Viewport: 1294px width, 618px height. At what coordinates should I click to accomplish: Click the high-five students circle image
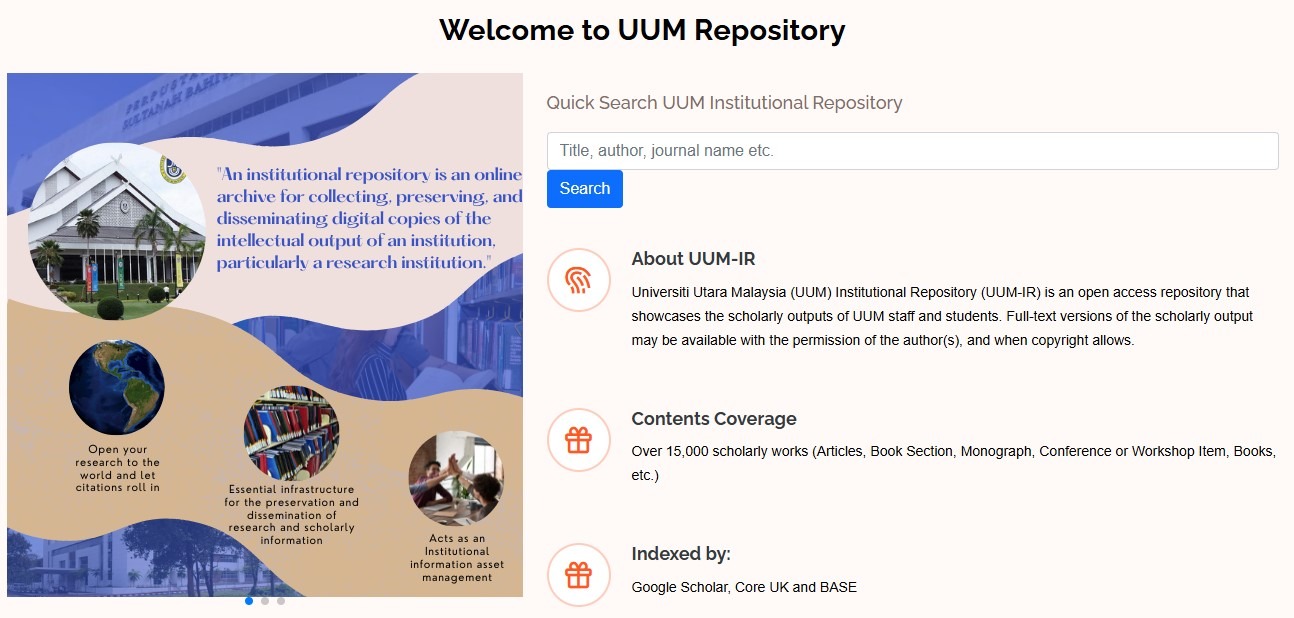pyautogui.click(x=456, y=478)
